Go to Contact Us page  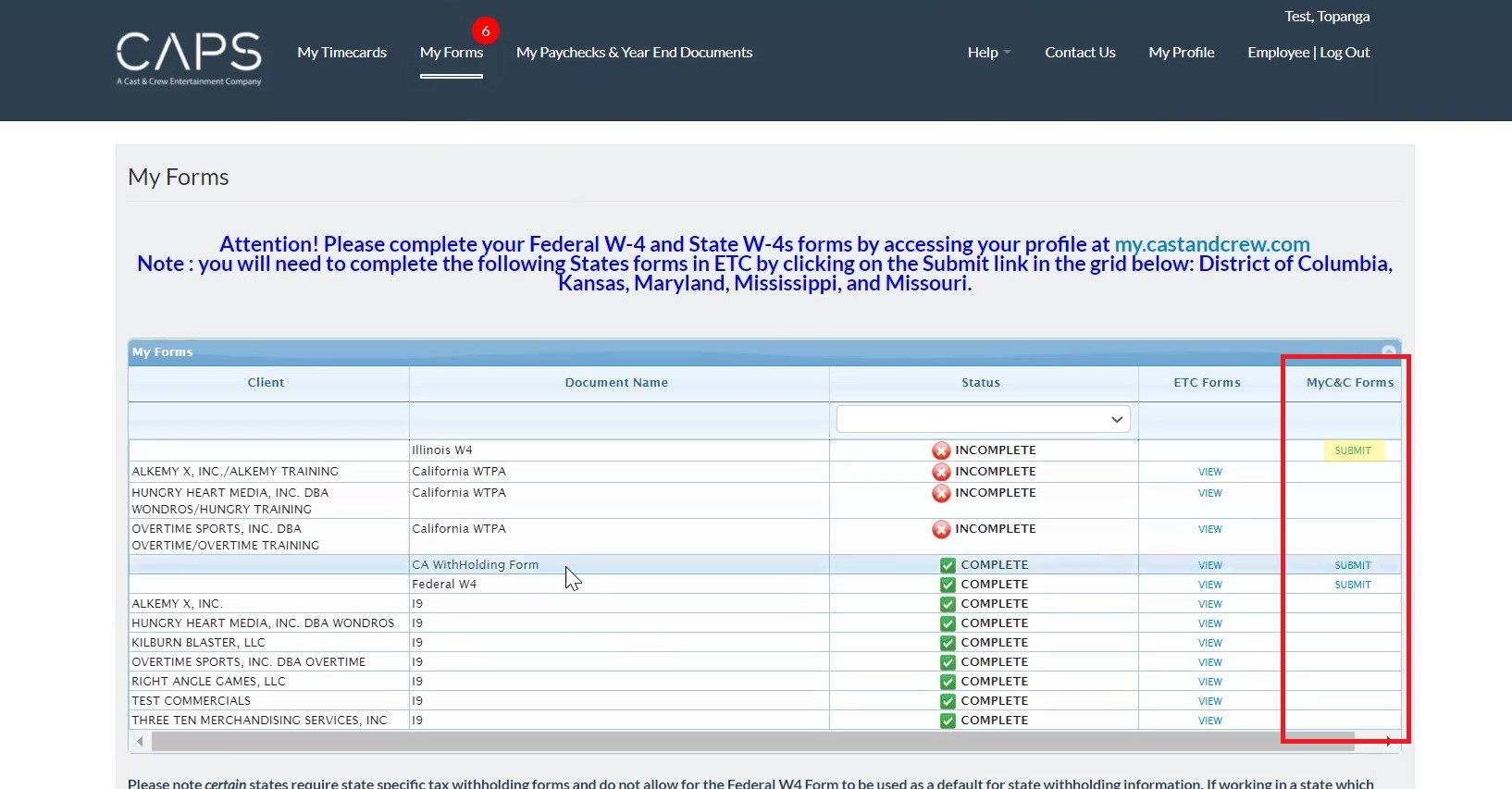pos(1080,53)
